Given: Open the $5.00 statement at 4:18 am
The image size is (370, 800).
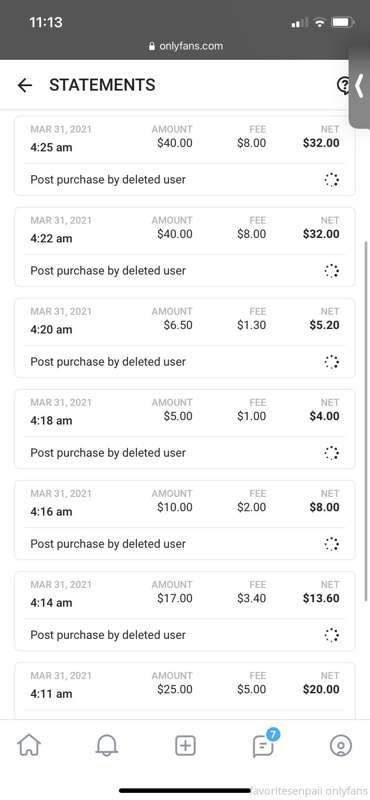Looking at the screenshot, I should click(185, 429).
